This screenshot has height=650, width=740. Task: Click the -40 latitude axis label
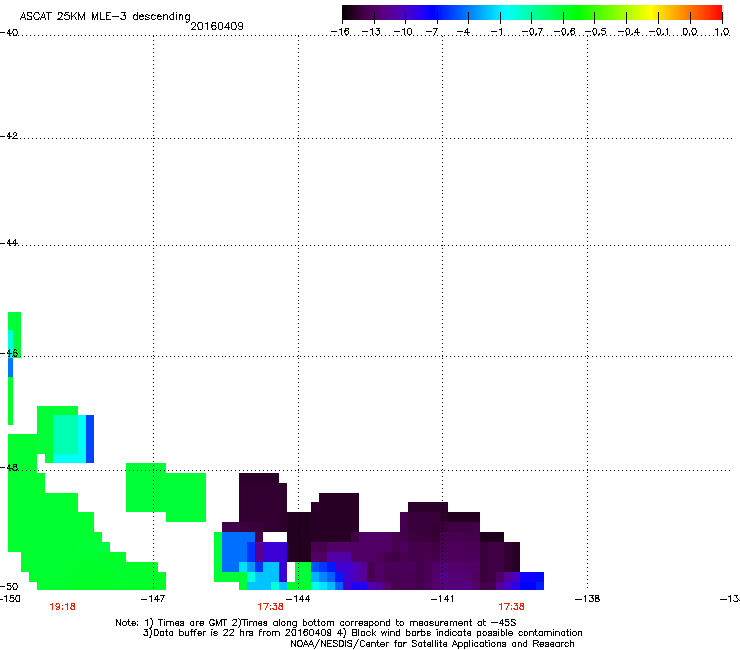coord(9,32)
